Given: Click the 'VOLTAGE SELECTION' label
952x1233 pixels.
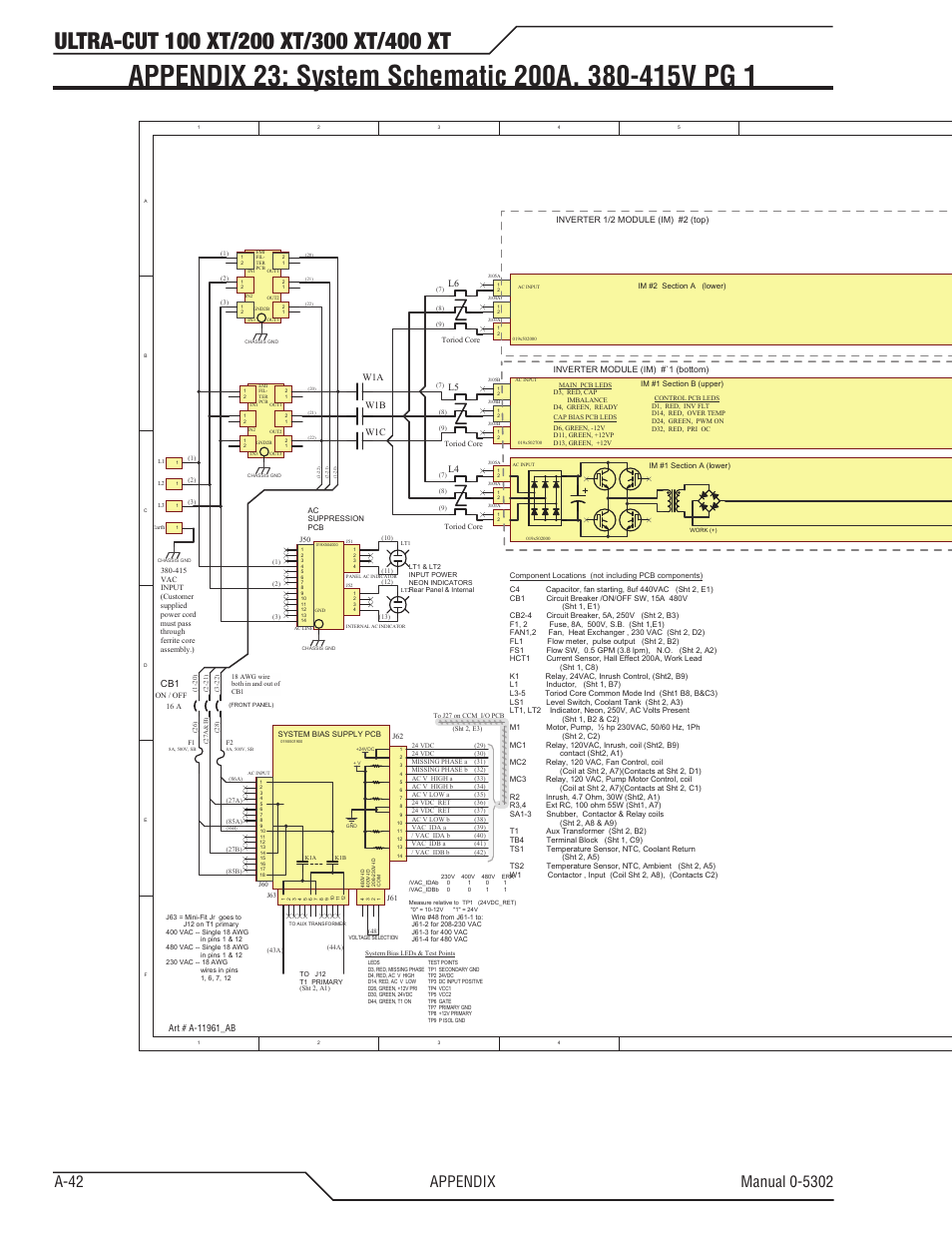Looking at the screenshot, I should pyautogui.click(x=373, y=937).
